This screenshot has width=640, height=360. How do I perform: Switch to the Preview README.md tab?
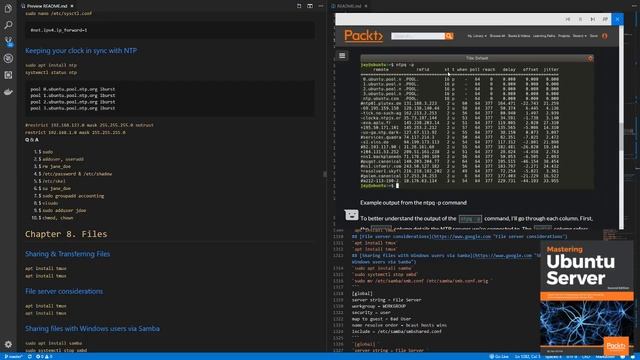pos(47,6)
